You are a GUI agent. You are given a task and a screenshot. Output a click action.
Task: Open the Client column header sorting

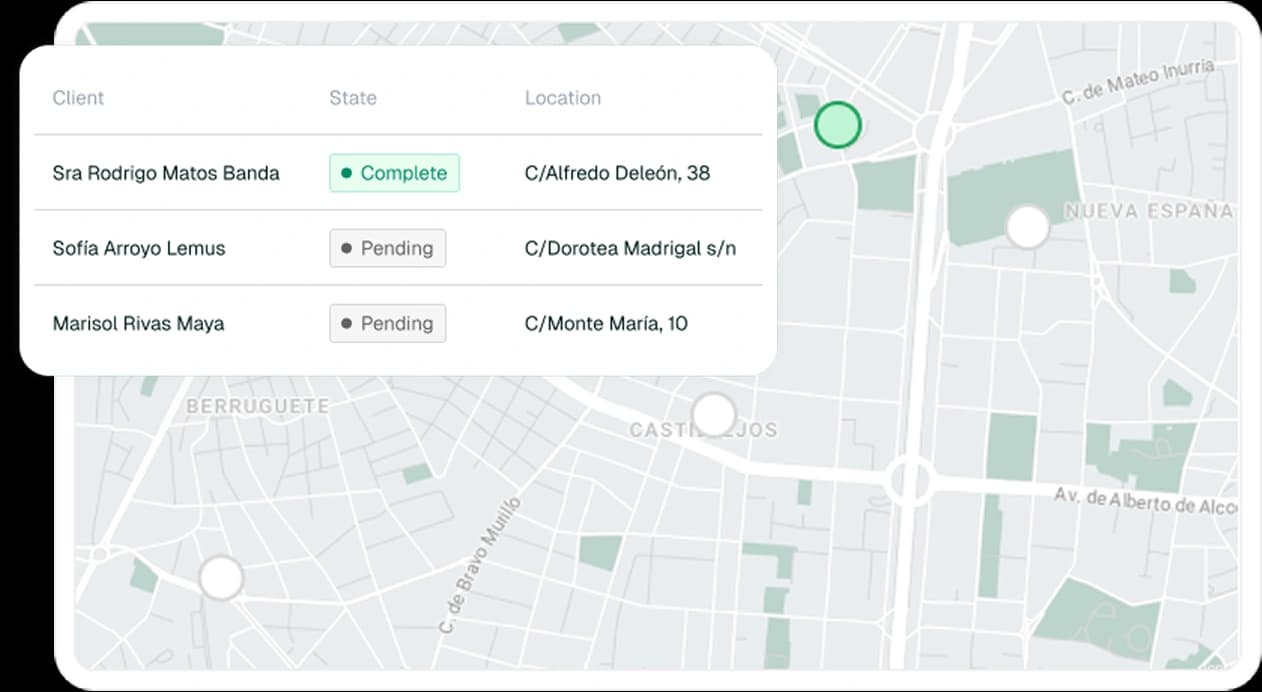[x=78, y=98]
